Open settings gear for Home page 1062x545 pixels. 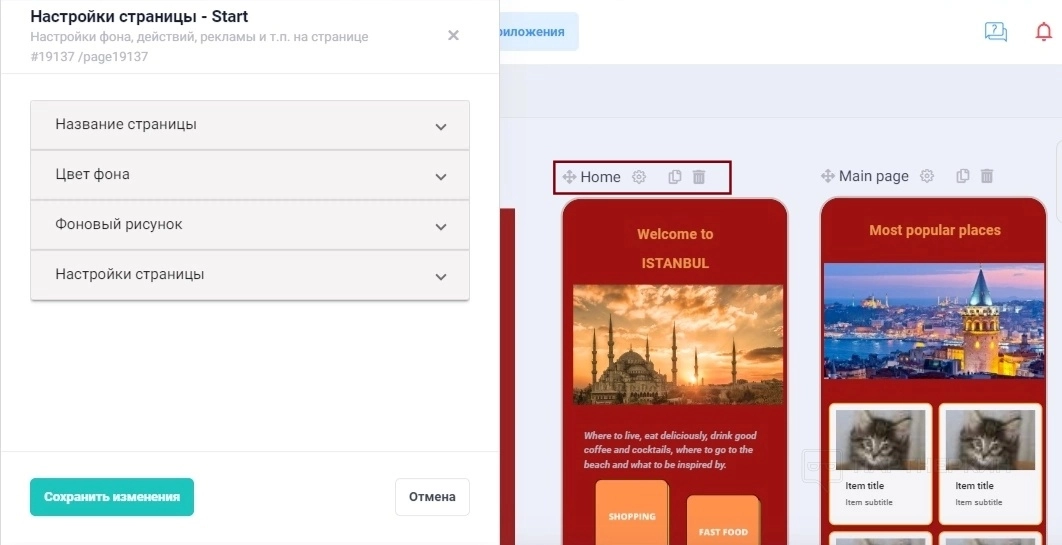pyautogui.click(x=639, y=177)
